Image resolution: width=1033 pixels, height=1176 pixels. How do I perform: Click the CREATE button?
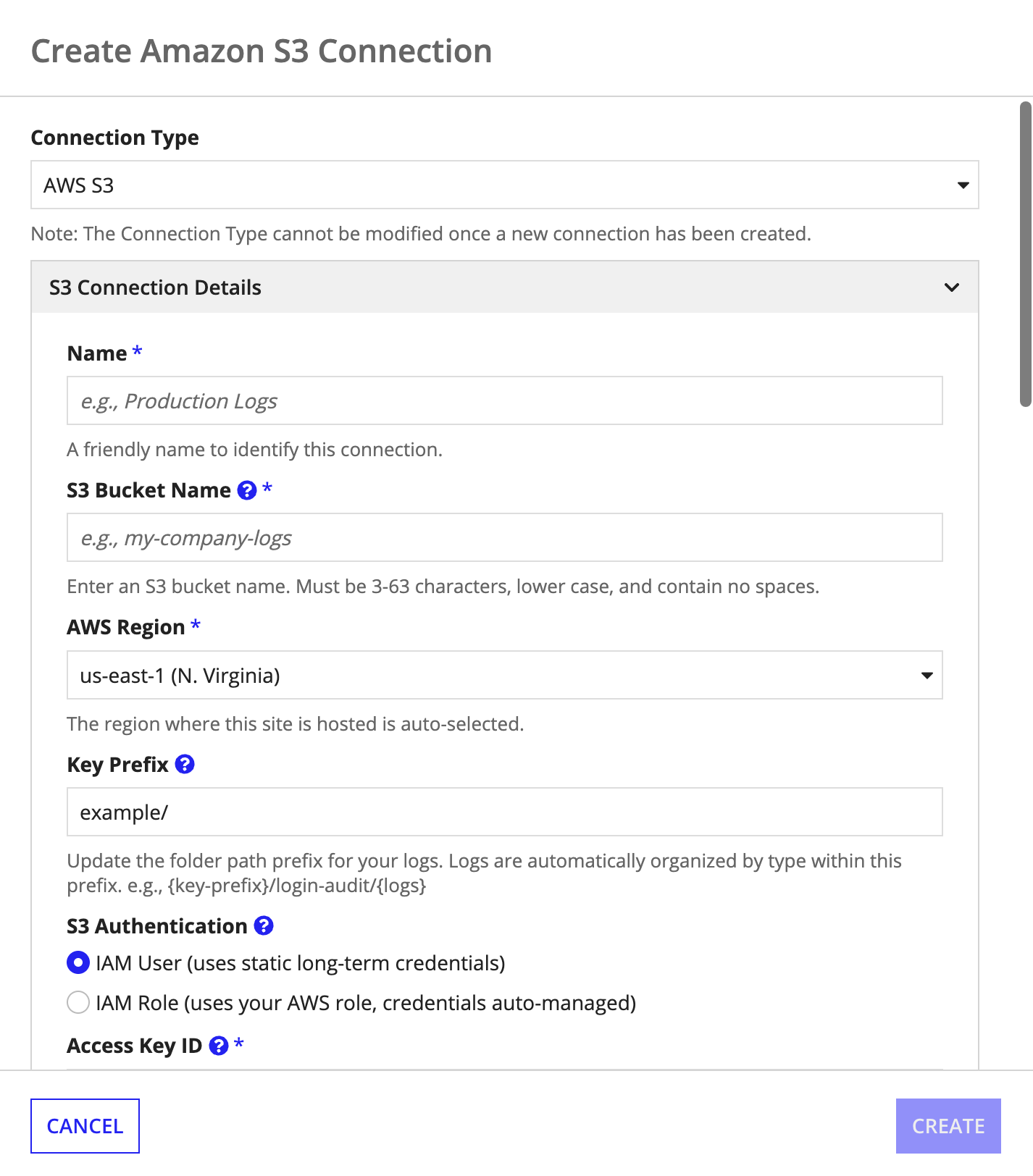click(948, 1126)
